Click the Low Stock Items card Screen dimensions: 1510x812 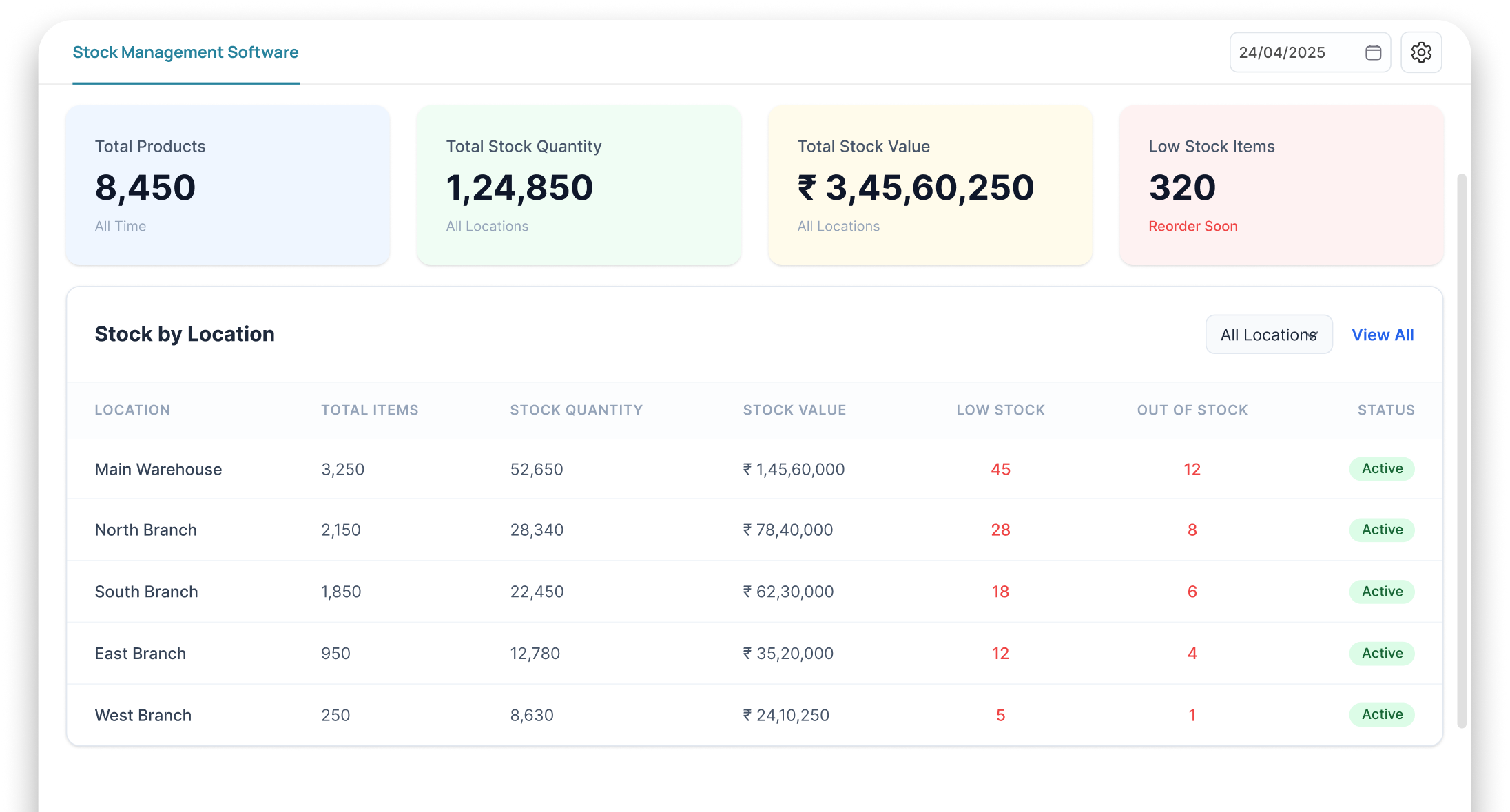1281,185
